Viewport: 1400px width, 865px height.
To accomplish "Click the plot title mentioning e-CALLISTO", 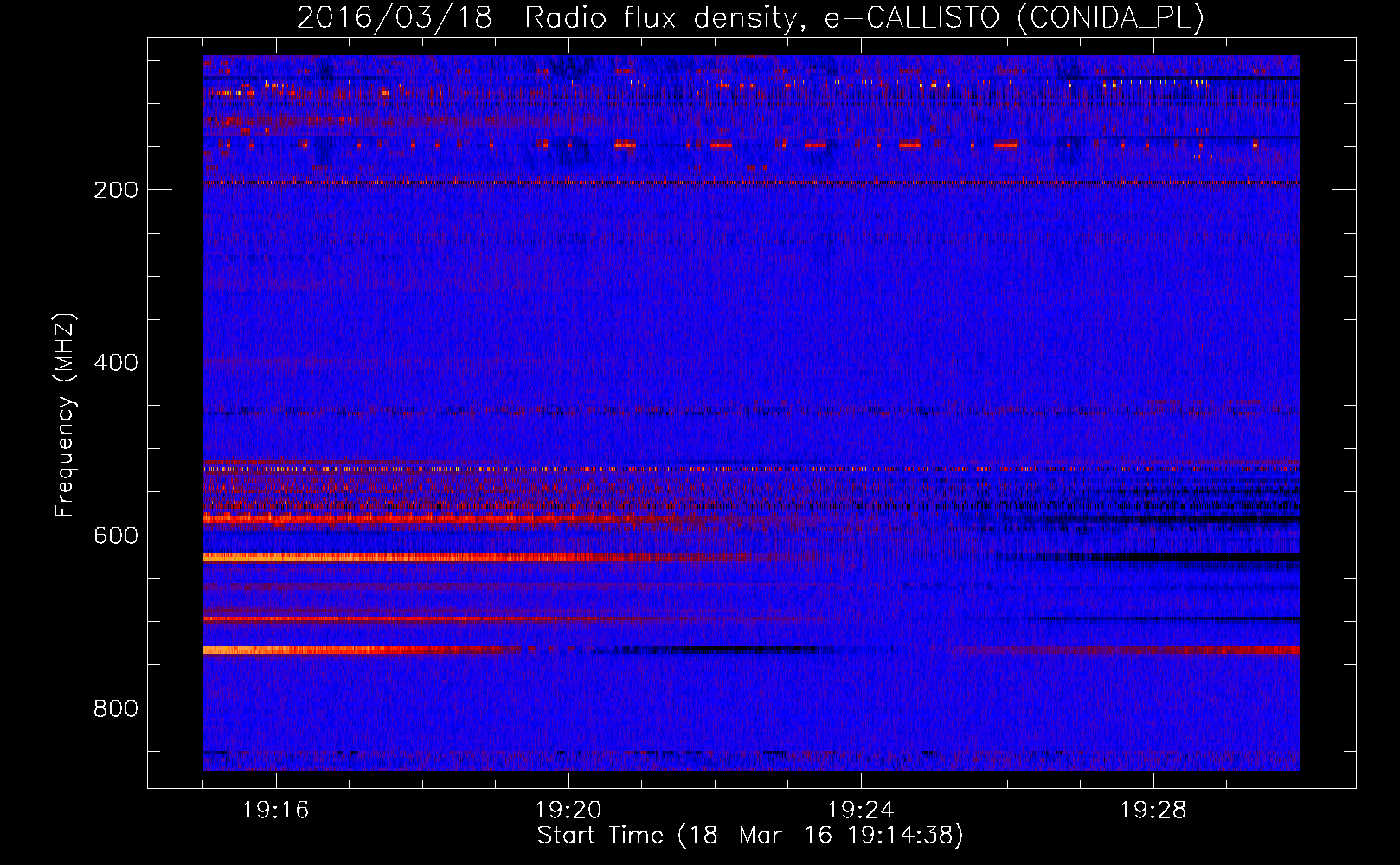I will tap(750, 17).
